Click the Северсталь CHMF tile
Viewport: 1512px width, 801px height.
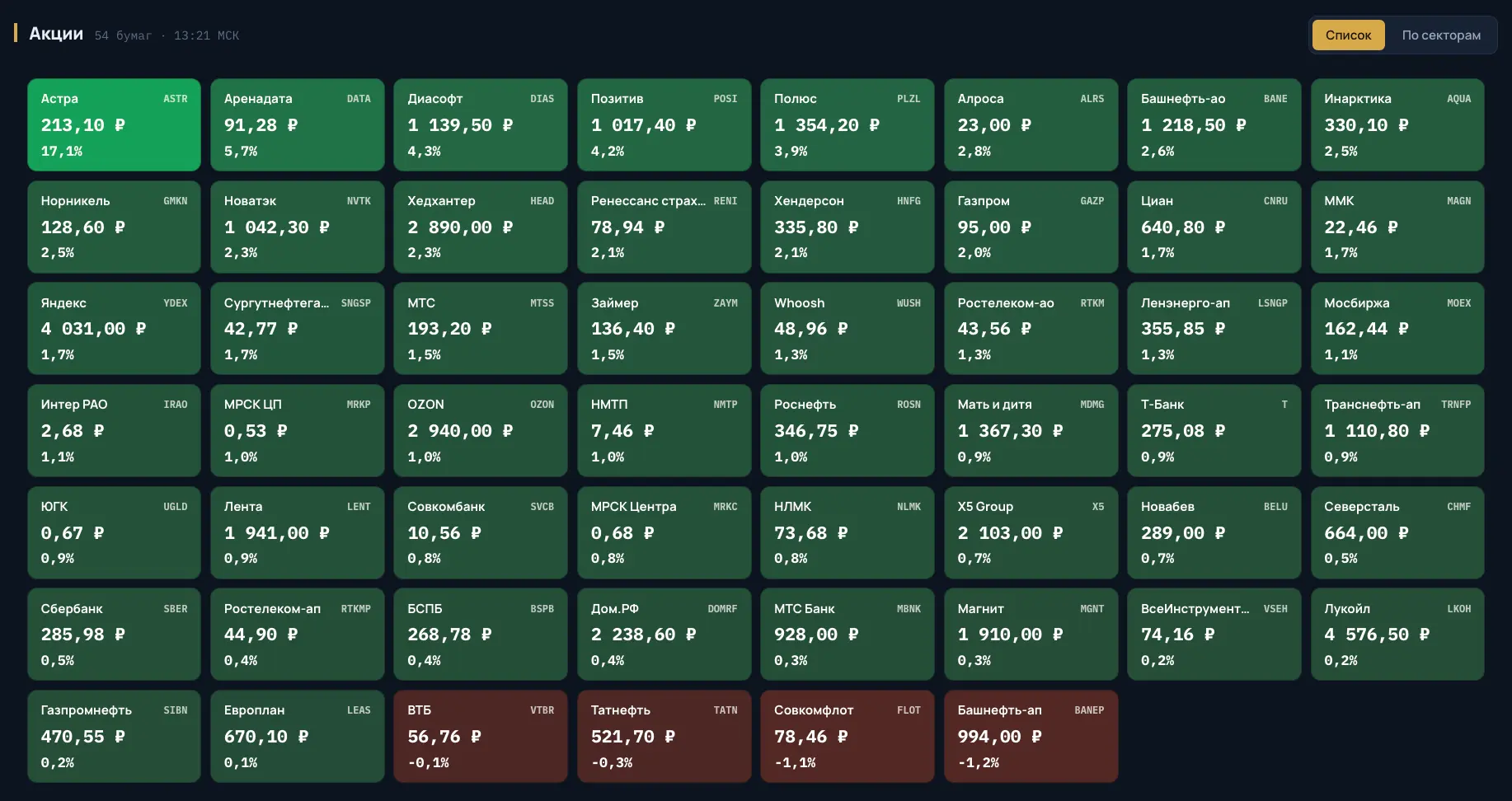coord(1397,532)
